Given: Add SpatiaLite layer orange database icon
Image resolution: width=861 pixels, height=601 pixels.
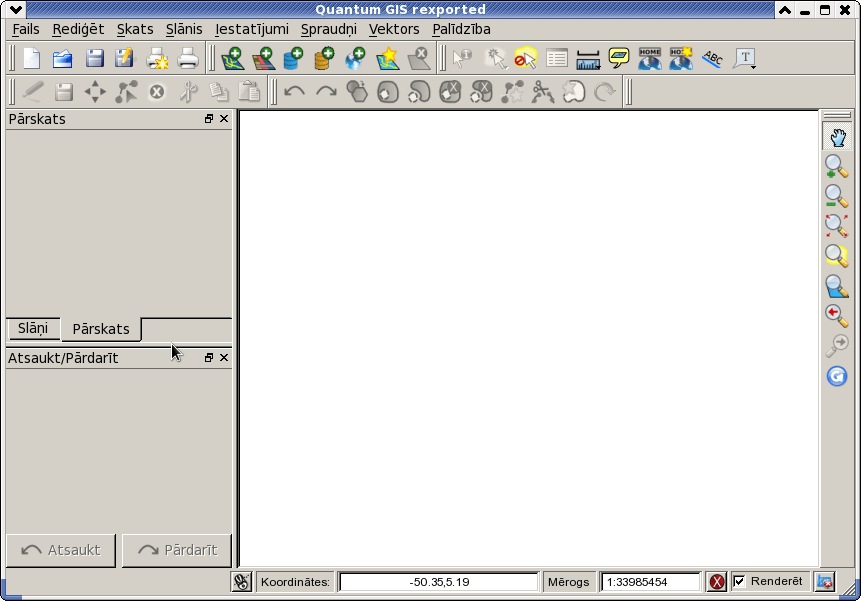Looking at the screenshot, I should 325,58.
